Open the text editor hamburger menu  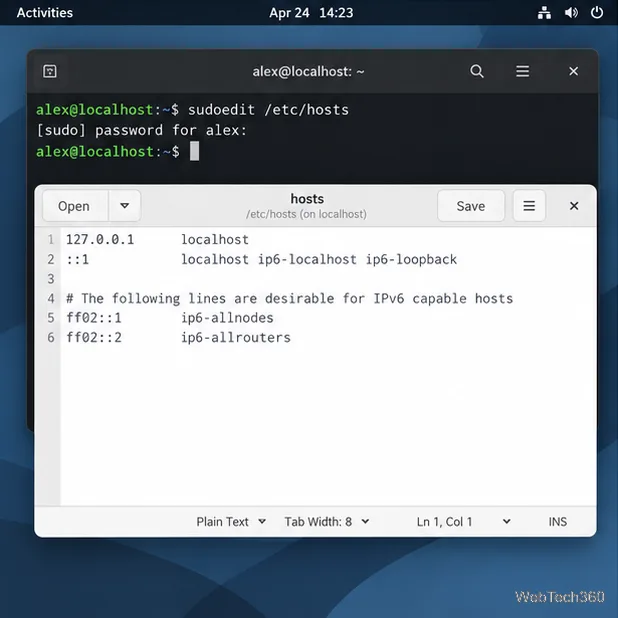click(x=529, y=206)
